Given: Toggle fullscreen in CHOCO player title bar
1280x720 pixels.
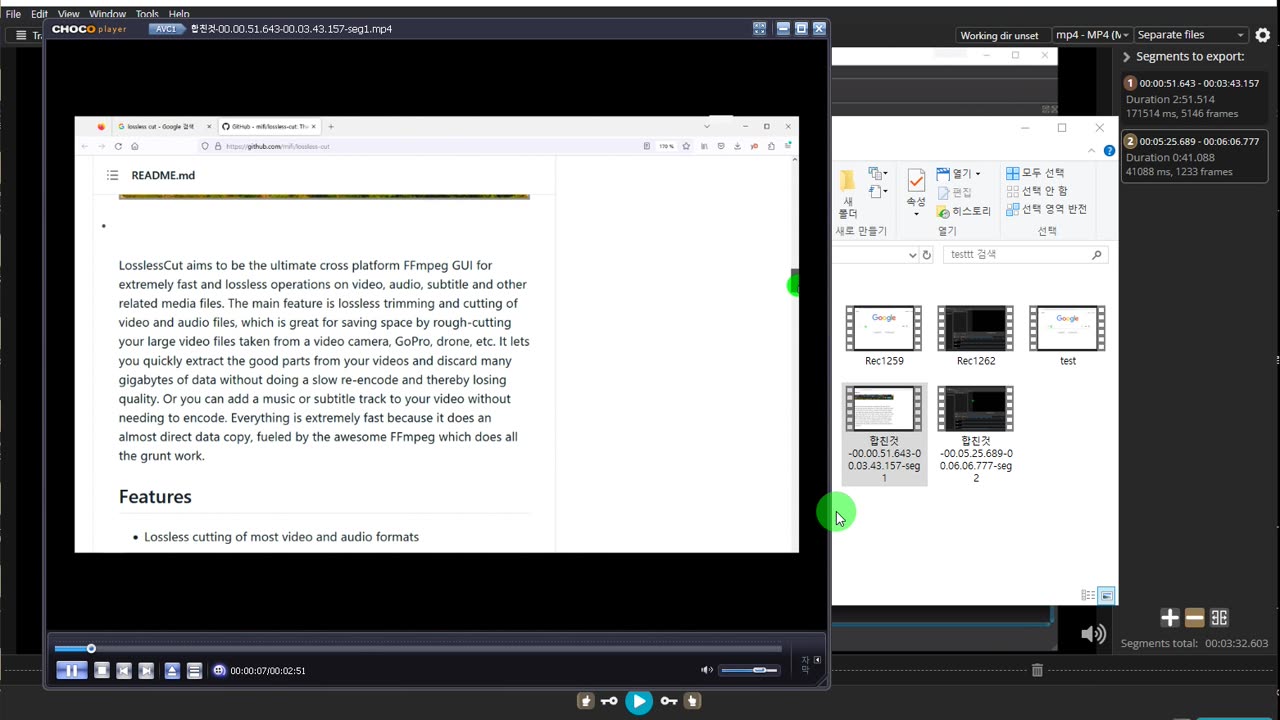Looking at the screenshot, I should pos(760,29).
